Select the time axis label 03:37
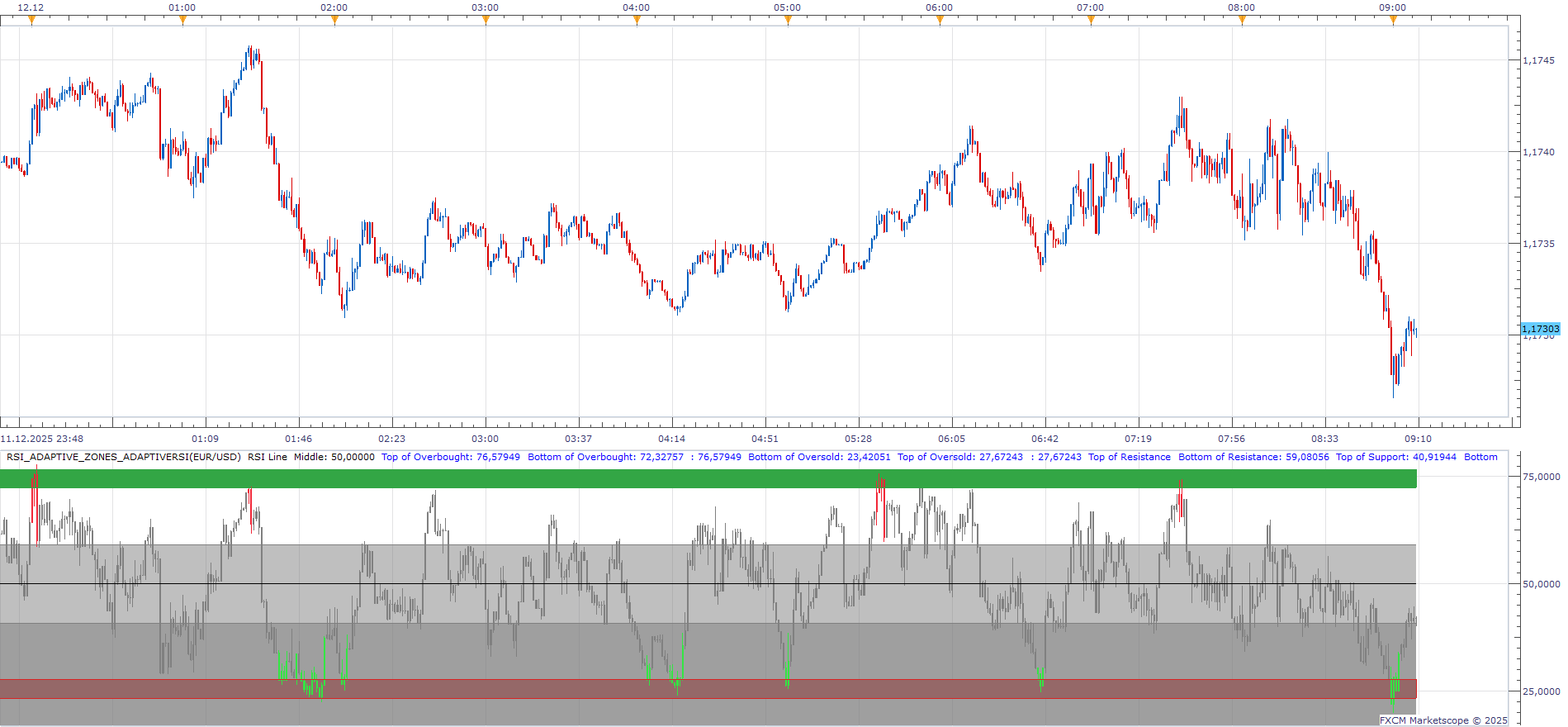The height and width of the screenshot is (727, 1568). coord(579,439)
